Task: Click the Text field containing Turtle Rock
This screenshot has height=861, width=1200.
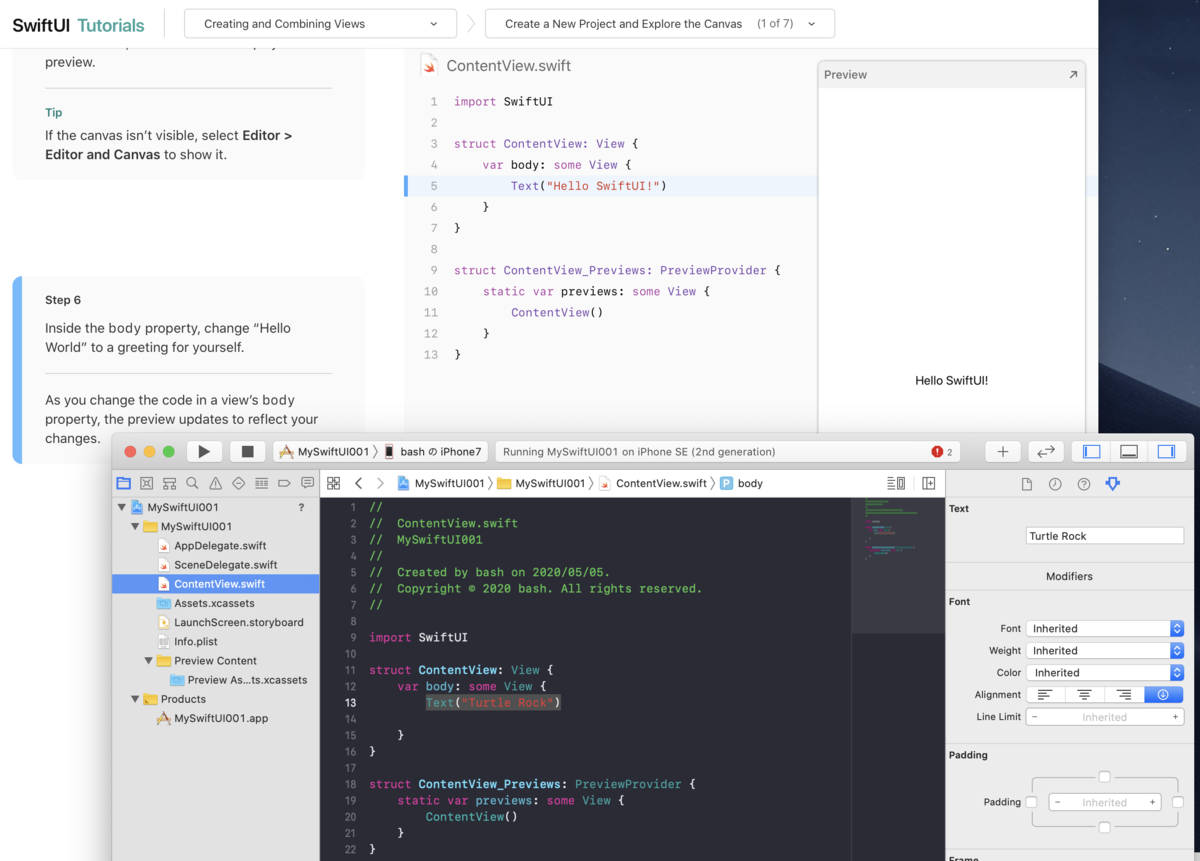Action: (1105, 536)
